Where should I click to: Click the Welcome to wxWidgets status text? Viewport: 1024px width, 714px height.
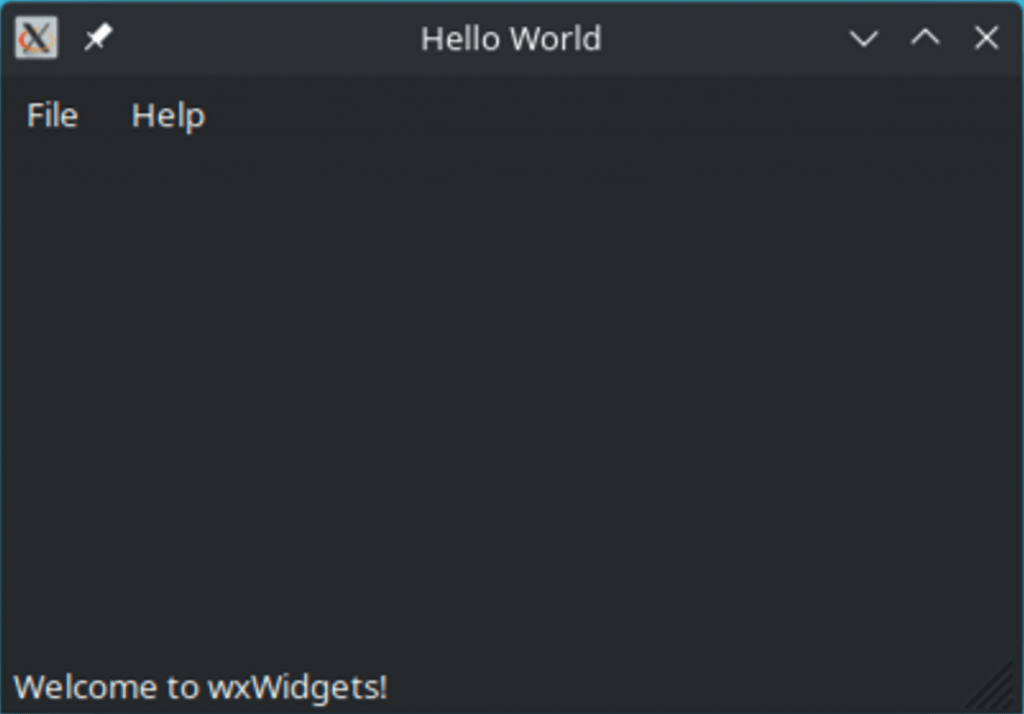tap(200, 687)
